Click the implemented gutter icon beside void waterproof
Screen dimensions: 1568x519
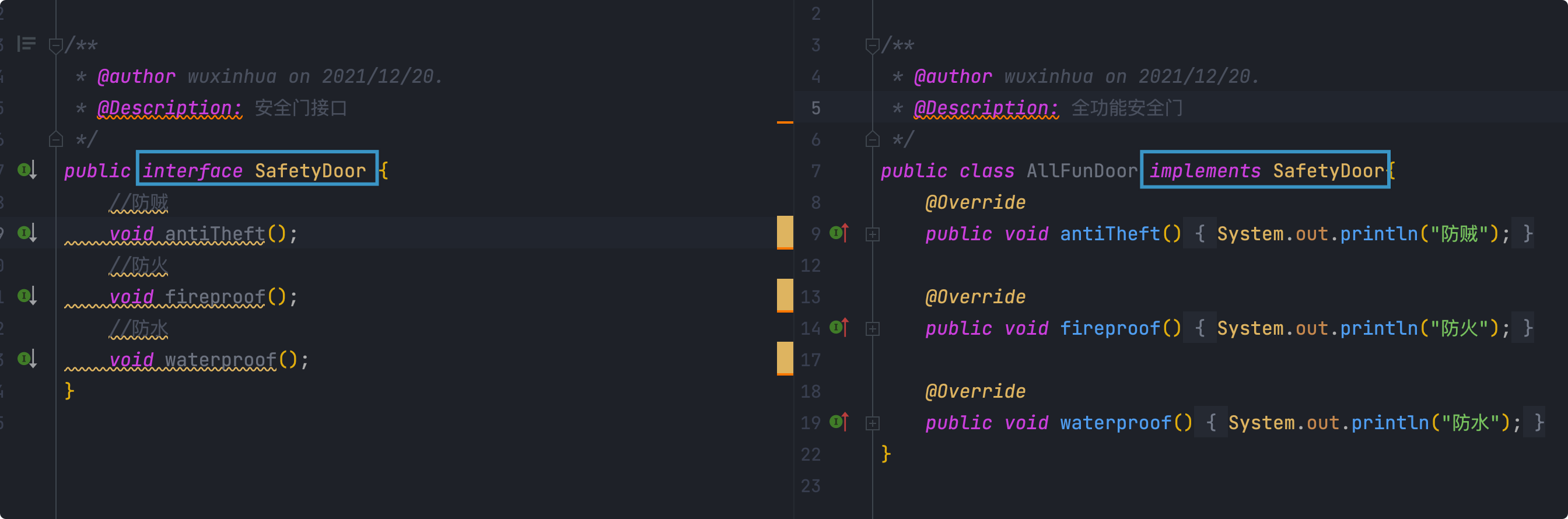pyautogui.click(x=27, y=360)
